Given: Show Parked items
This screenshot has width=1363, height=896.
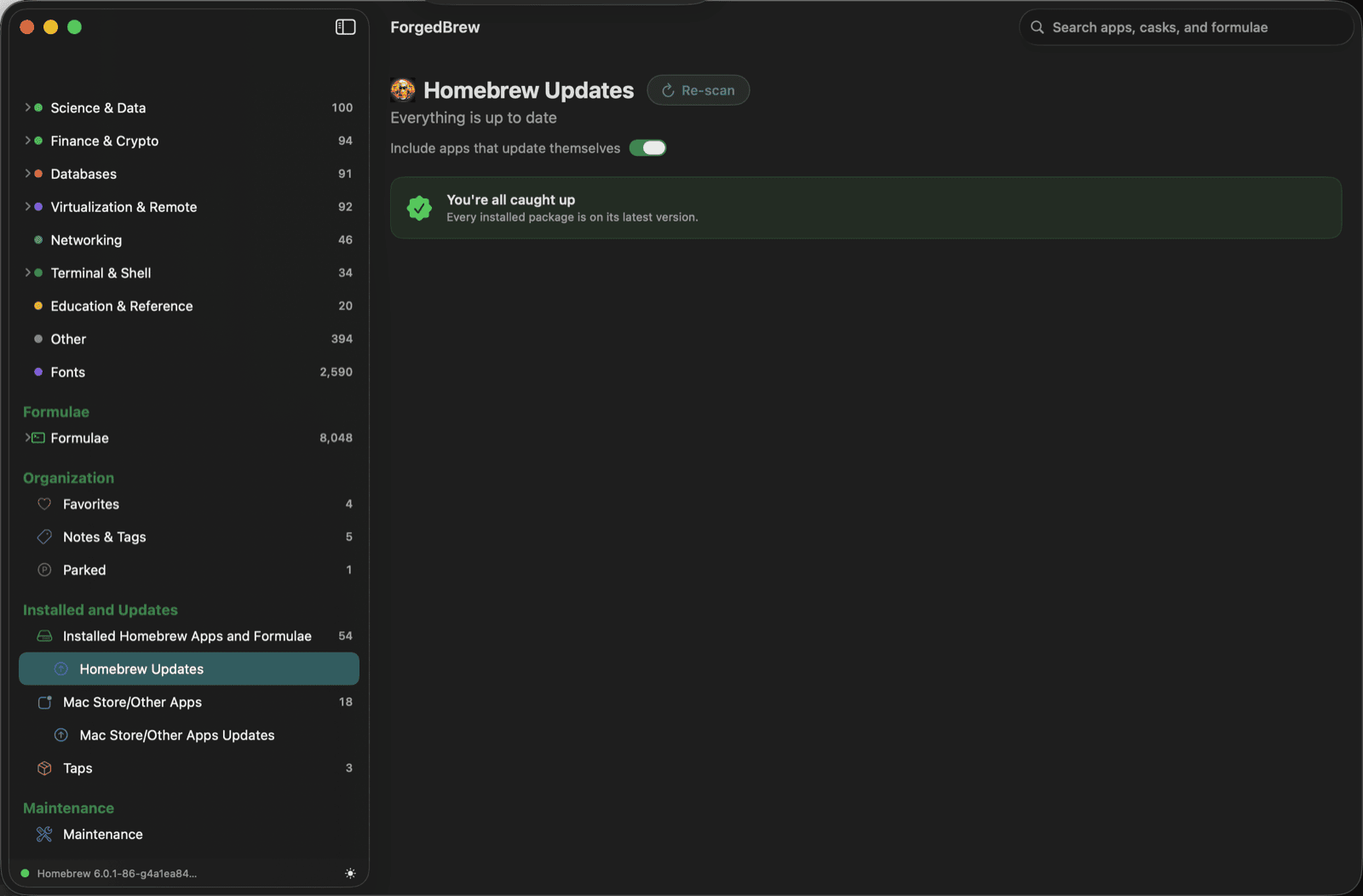Looking at the screenshot, I should (189, 570).
